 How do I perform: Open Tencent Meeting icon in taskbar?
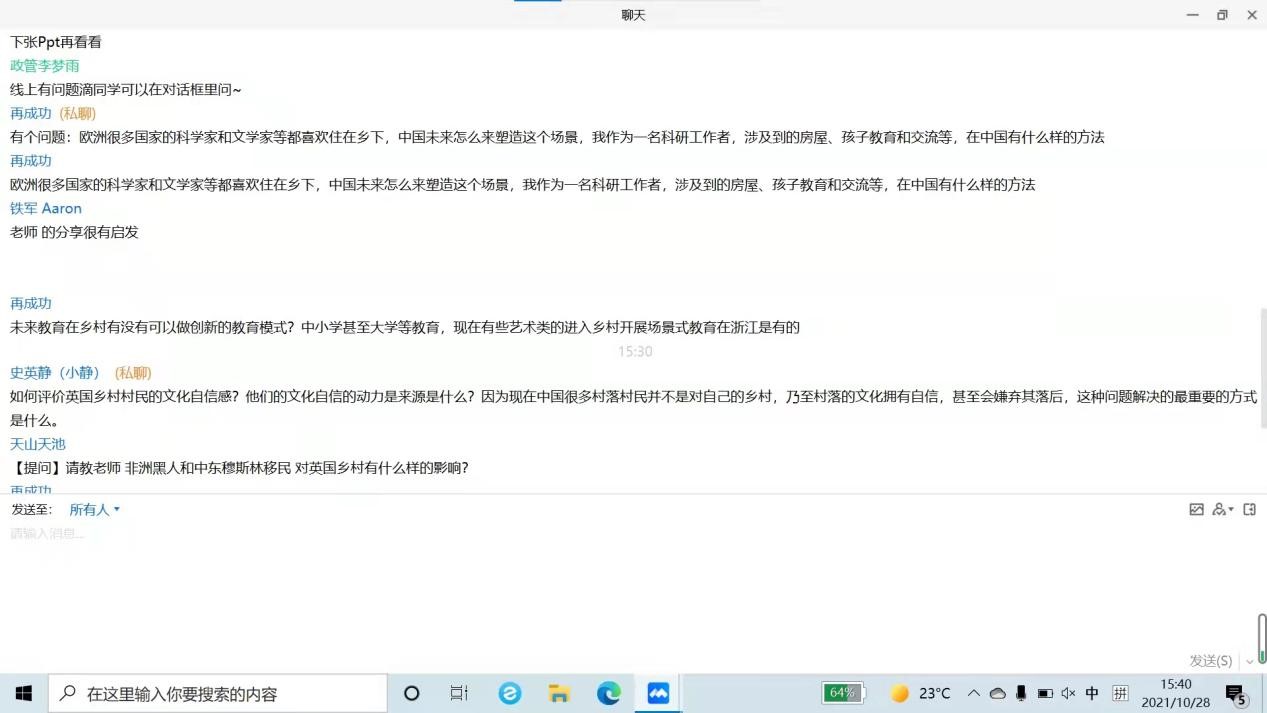click(x=658, y=693)
